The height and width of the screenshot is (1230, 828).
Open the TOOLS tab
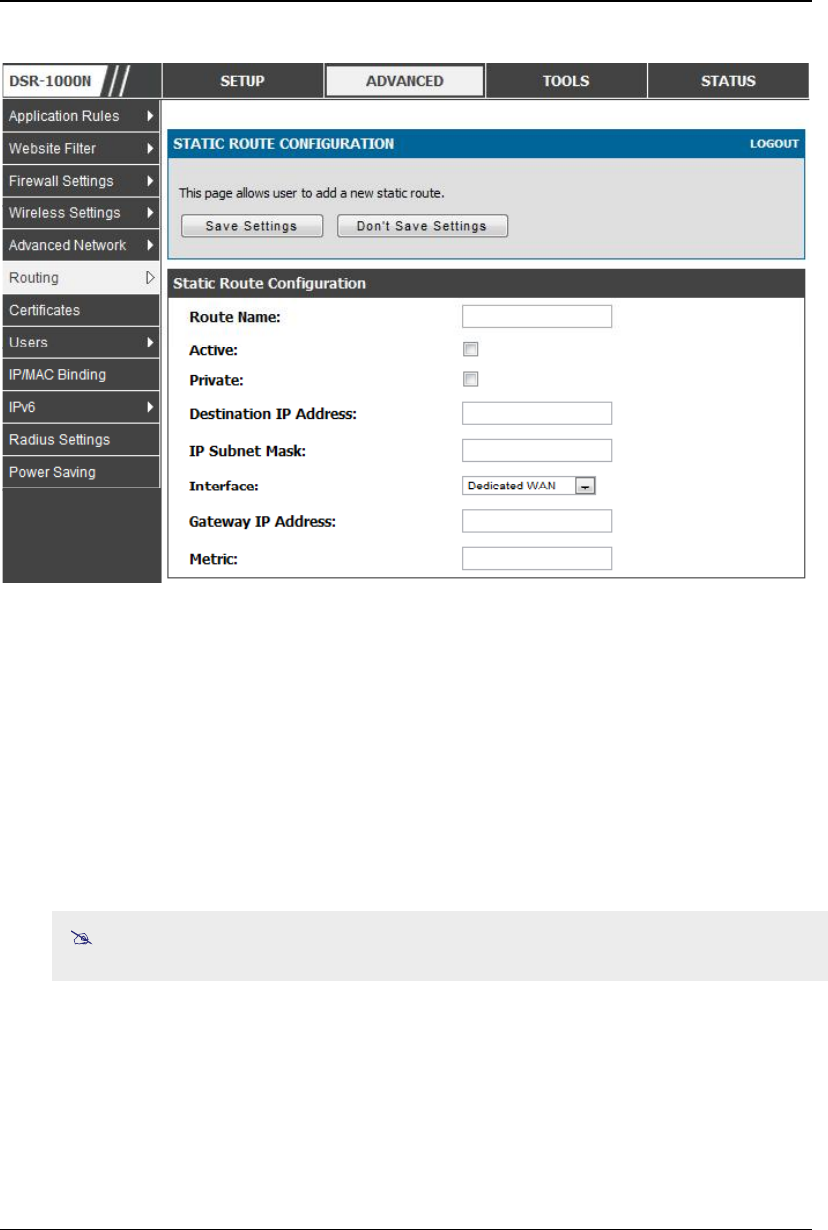pos(566,81)
